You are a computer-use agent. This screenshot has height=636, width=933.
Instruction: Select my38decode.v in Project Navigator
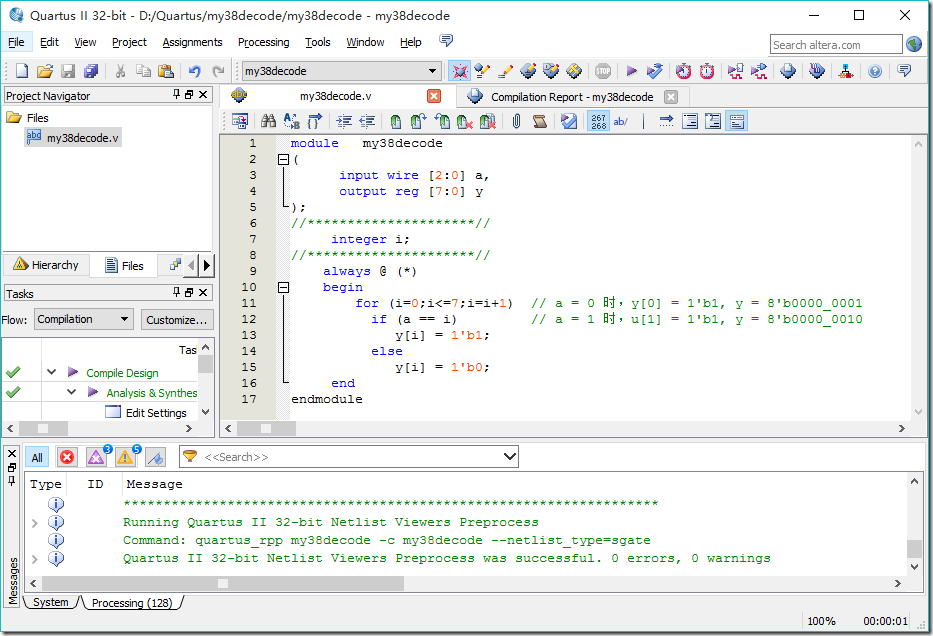point(73,138)
